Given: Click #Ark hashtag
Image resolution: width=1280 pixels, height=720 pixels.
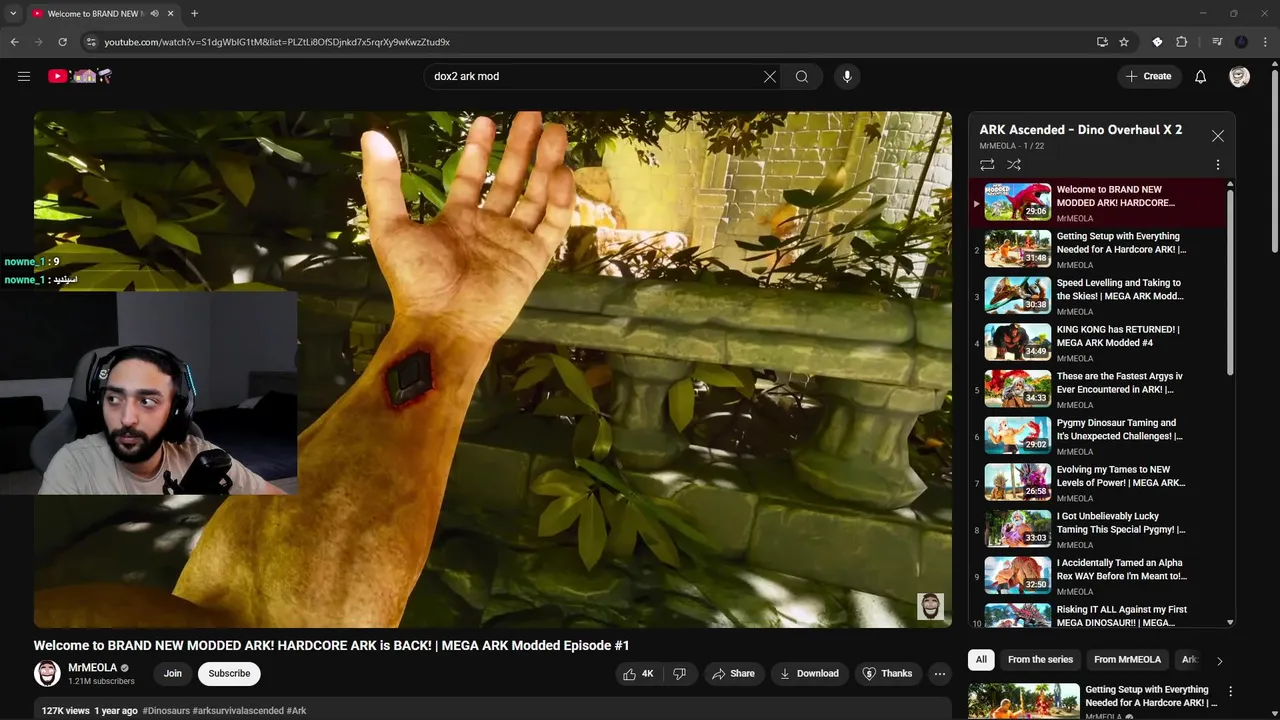Looking at the screenshot, I should 296,711.
